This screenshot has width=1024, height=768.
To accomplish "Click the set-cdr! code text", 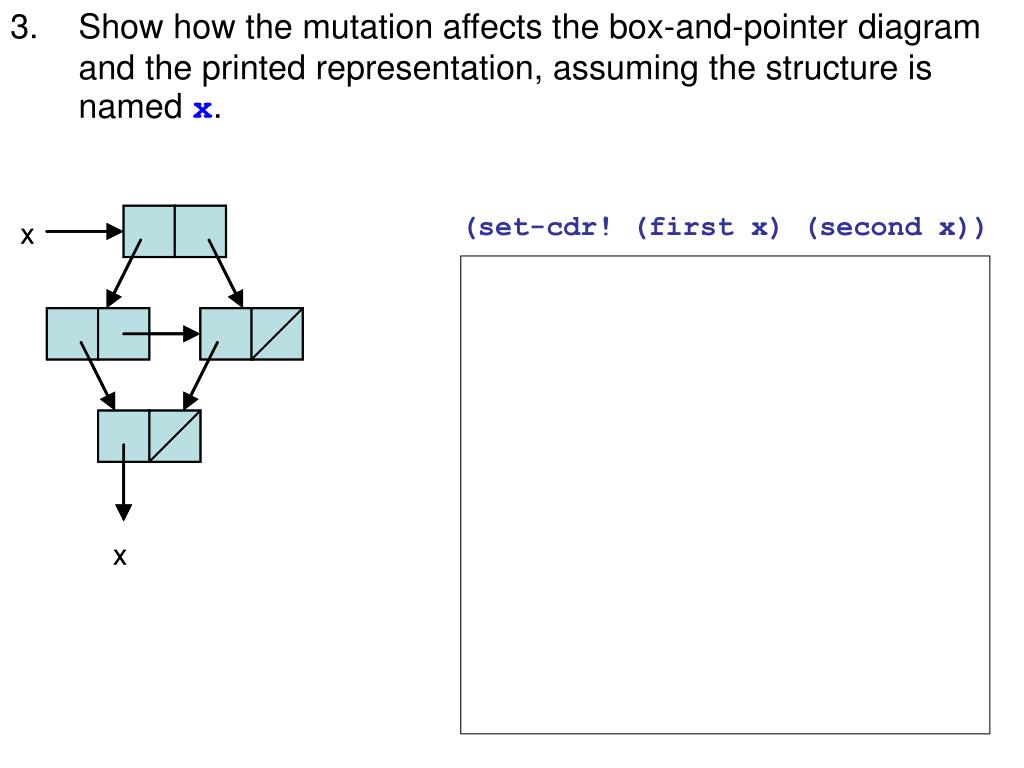I will tap(538, 227).
